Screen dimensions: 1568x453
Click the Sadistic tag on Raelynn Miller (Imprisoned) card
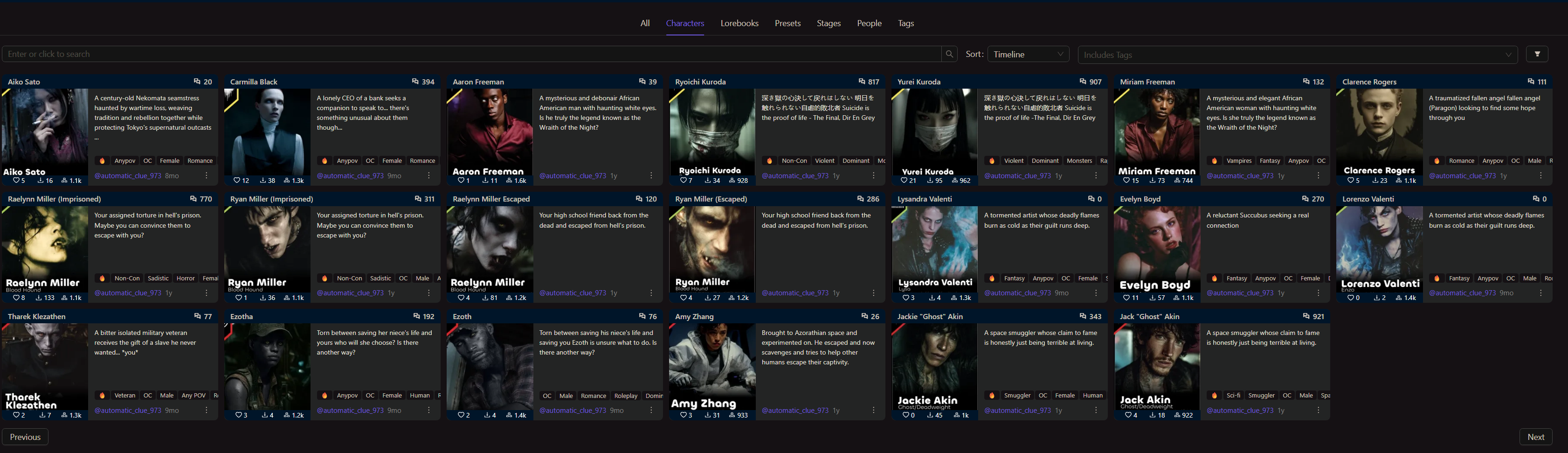point(158,278)
